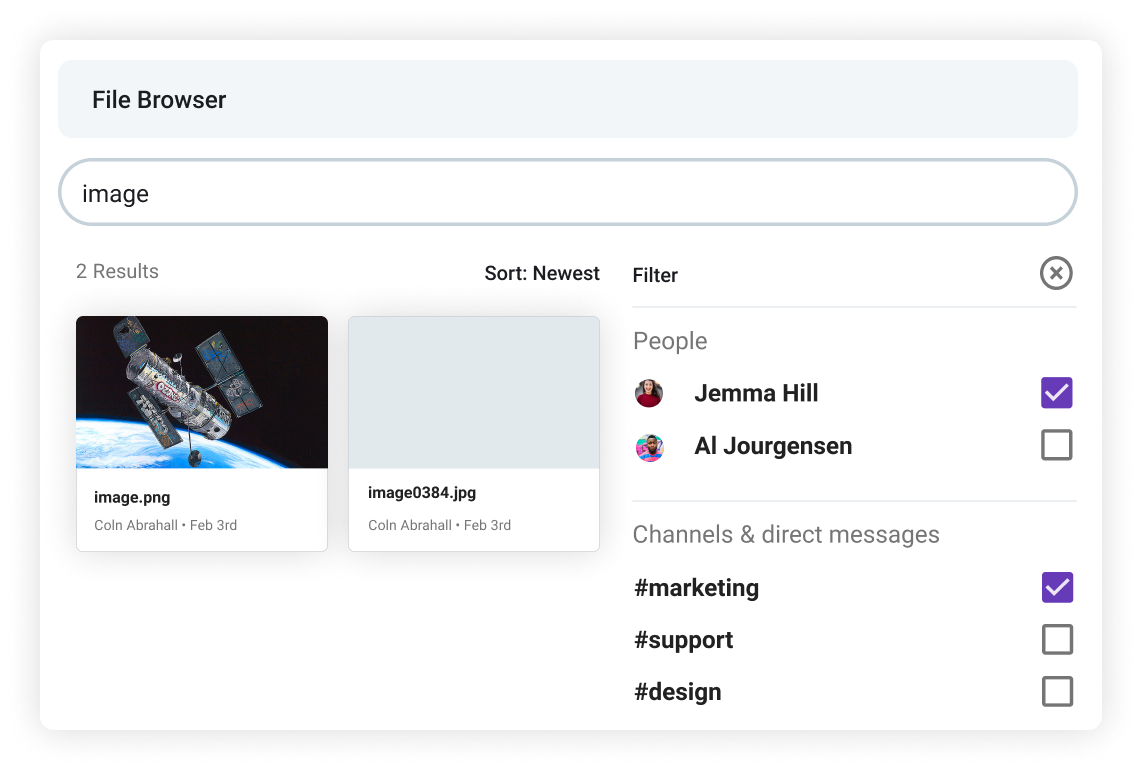Open the satellite image thumbnail
This screenshot has height=770, width=1142.
pos(202,392)
